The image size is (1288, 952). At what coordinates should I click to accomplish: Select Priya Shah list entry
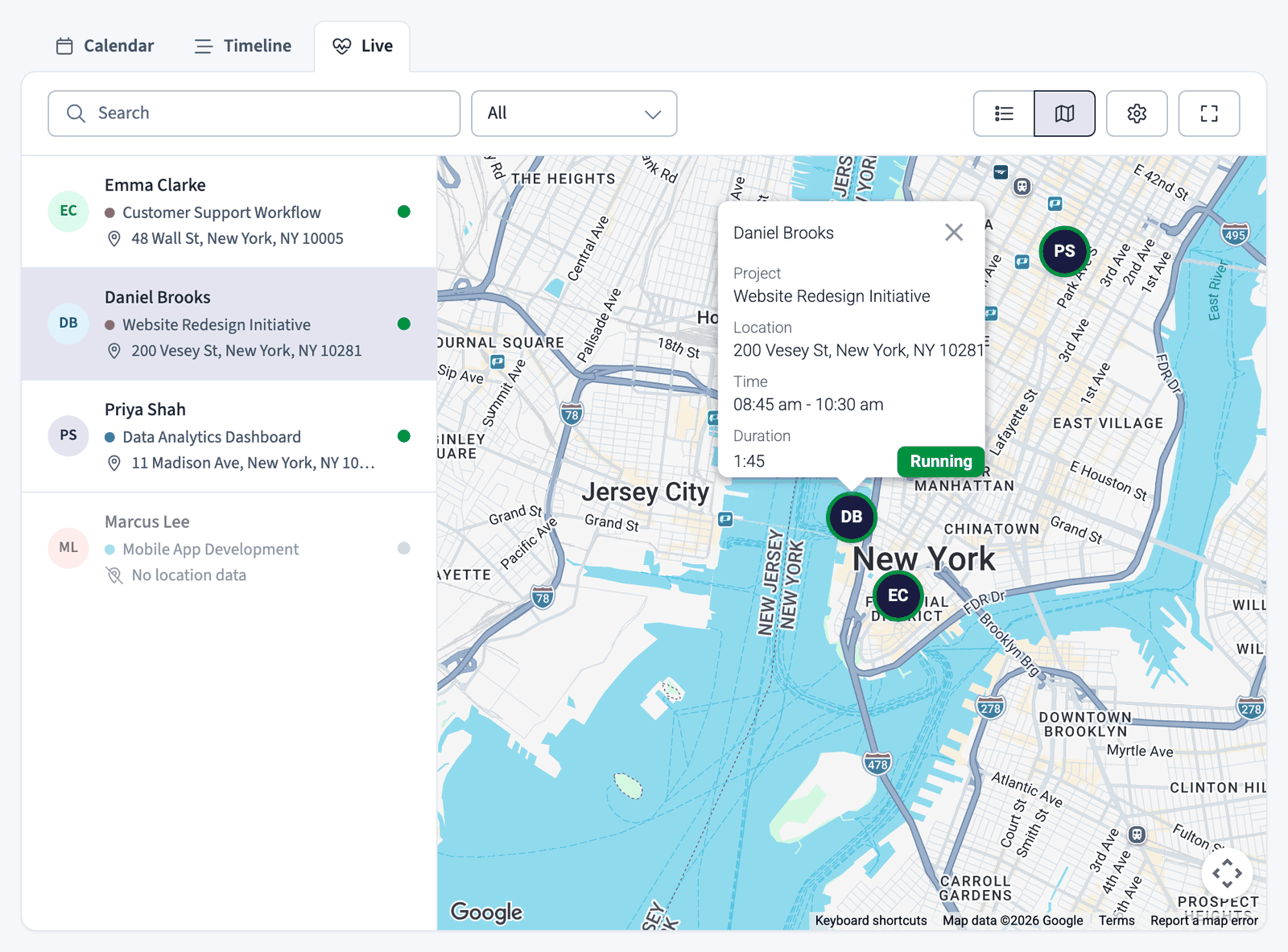[x=229, y=436]
